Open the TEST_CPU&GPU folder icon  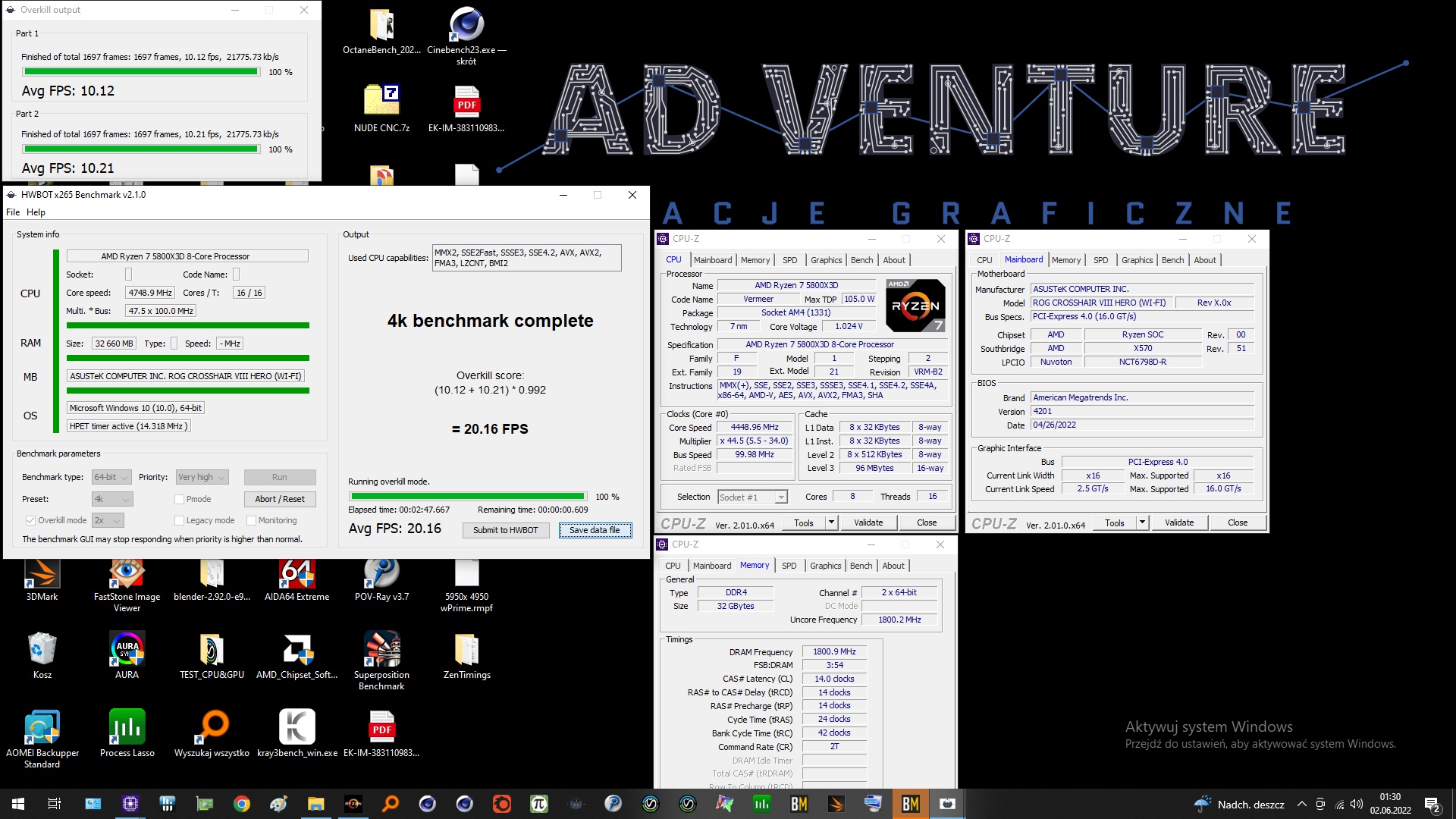pos(212,655)
